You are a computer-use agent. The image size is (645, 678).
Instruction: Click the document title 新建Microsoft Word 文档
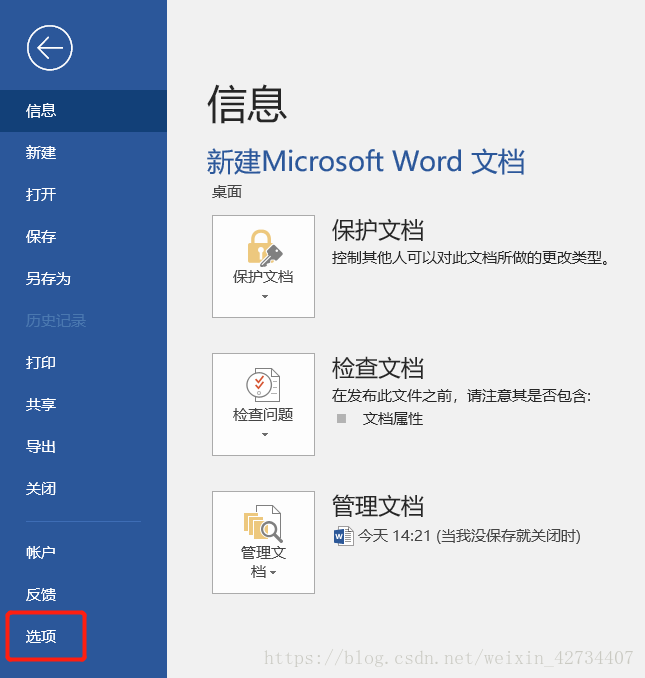tap(366, 162)
